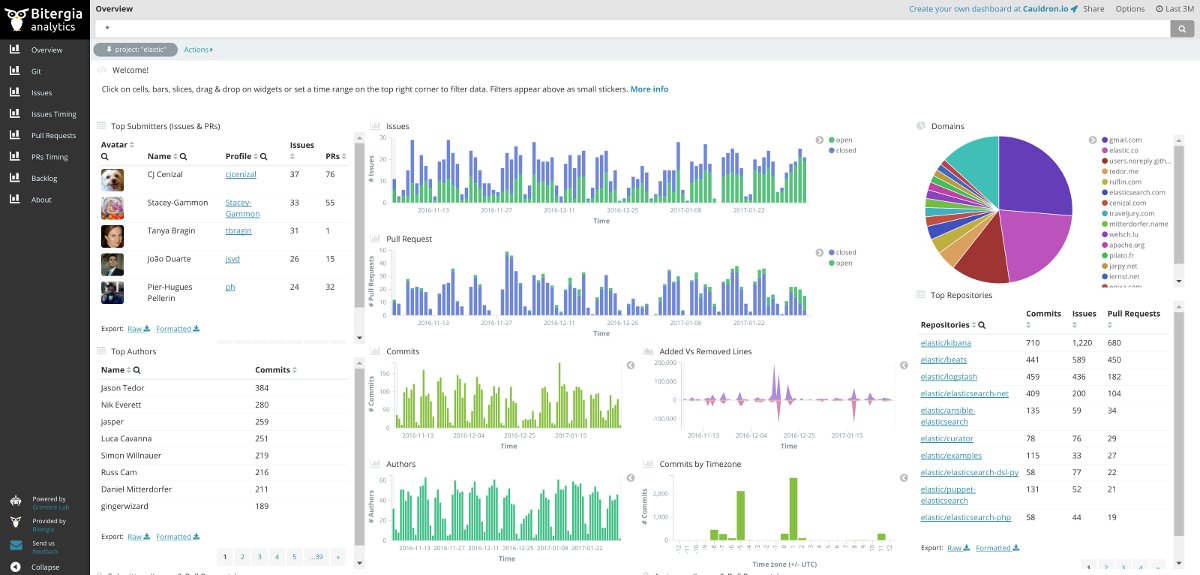Screen dimensions: 1200x575
Task: Expand the Commits by Timezone legend
Action: click(x=903, y=478)
